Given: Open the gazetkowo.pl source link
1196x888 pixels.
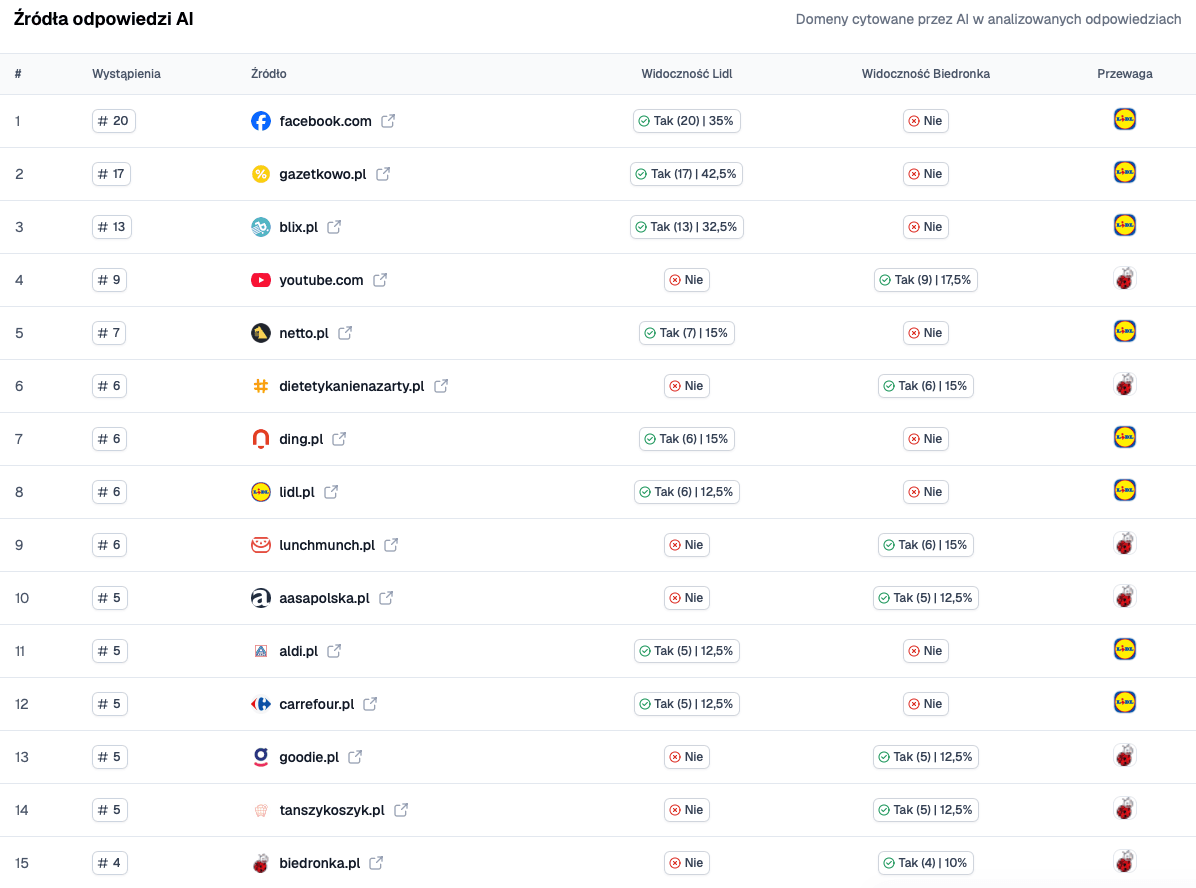Looking at the screenshot, I should tap(323, 174).
